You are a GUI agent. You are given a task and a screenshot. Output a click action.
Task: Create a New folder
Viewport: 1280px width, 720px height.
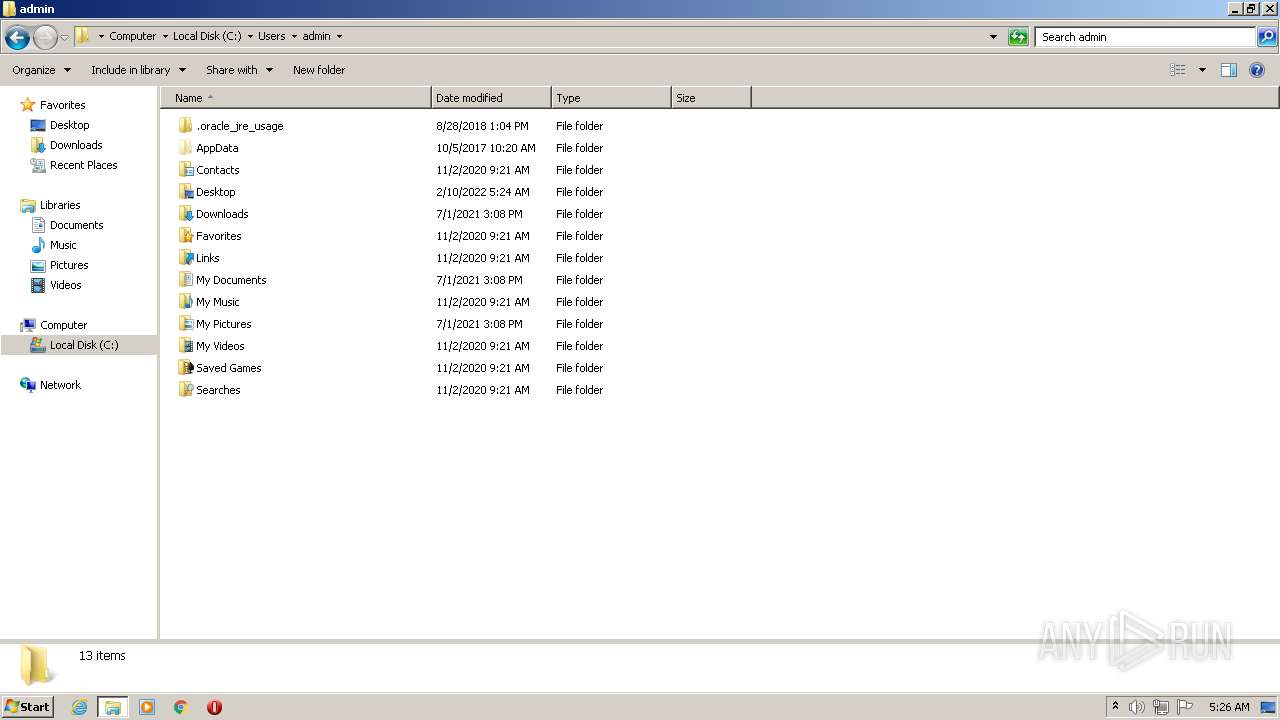pyautogui.click(x=319, y=70)
